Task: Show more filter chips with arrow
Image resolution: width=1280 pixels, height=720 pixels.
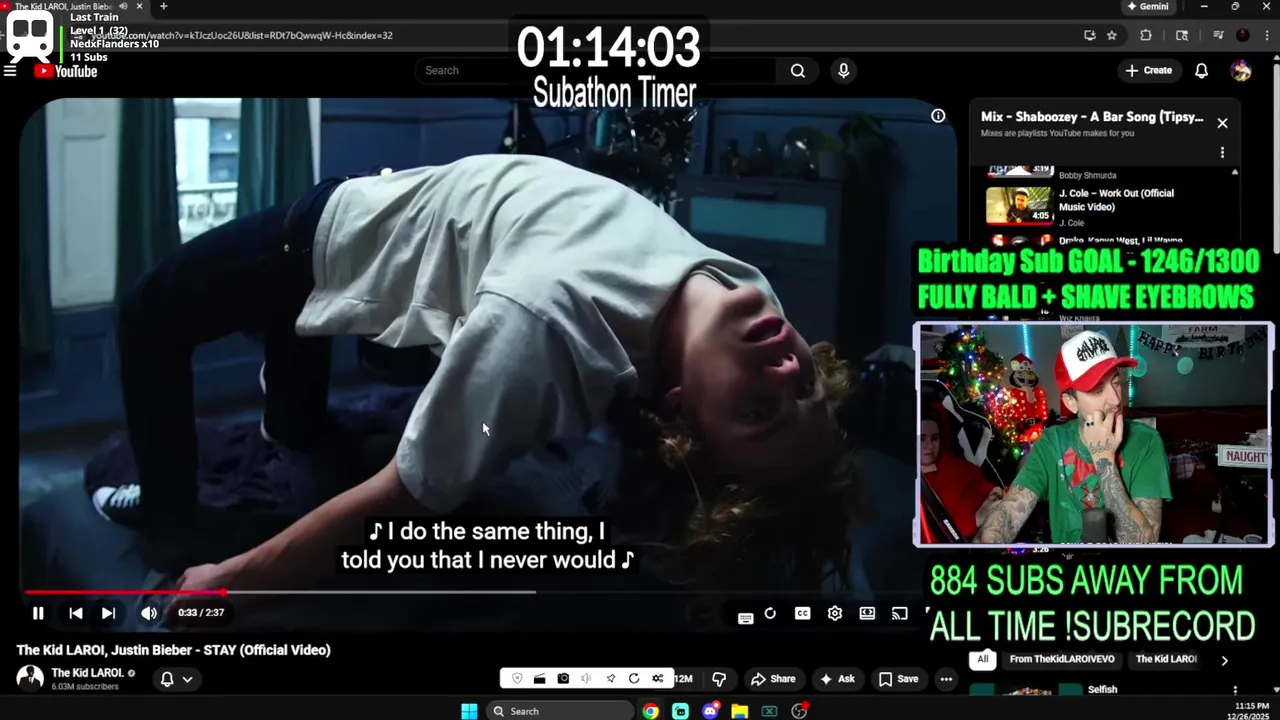Action: (1224, 660)
